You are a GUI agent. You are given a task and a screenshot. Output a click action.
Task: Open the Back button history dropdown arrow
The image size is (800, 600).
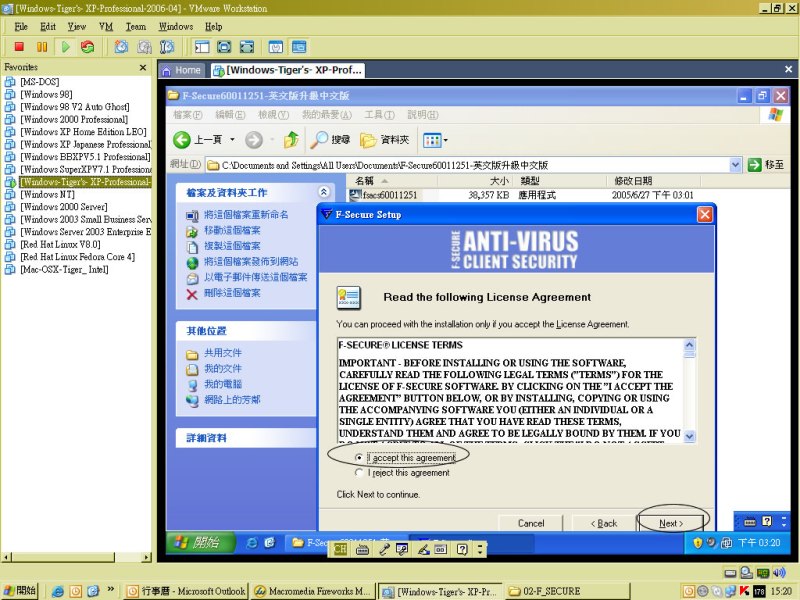coord(232,140)
